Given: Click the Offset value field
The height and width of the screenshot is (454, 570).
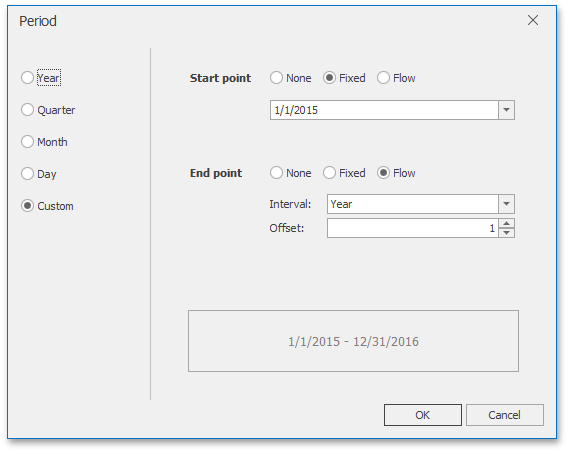Looking at the screenshot, I should point(413,228).
